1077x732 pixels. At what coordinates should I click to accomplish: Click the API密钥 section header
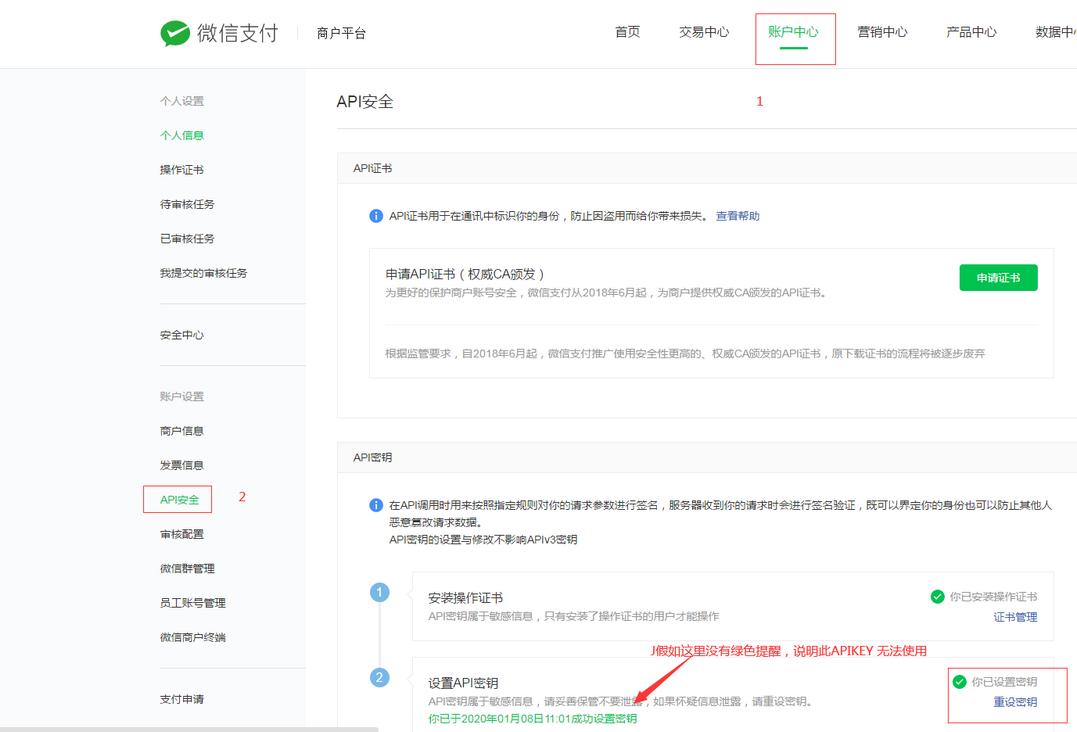point(373,457)
